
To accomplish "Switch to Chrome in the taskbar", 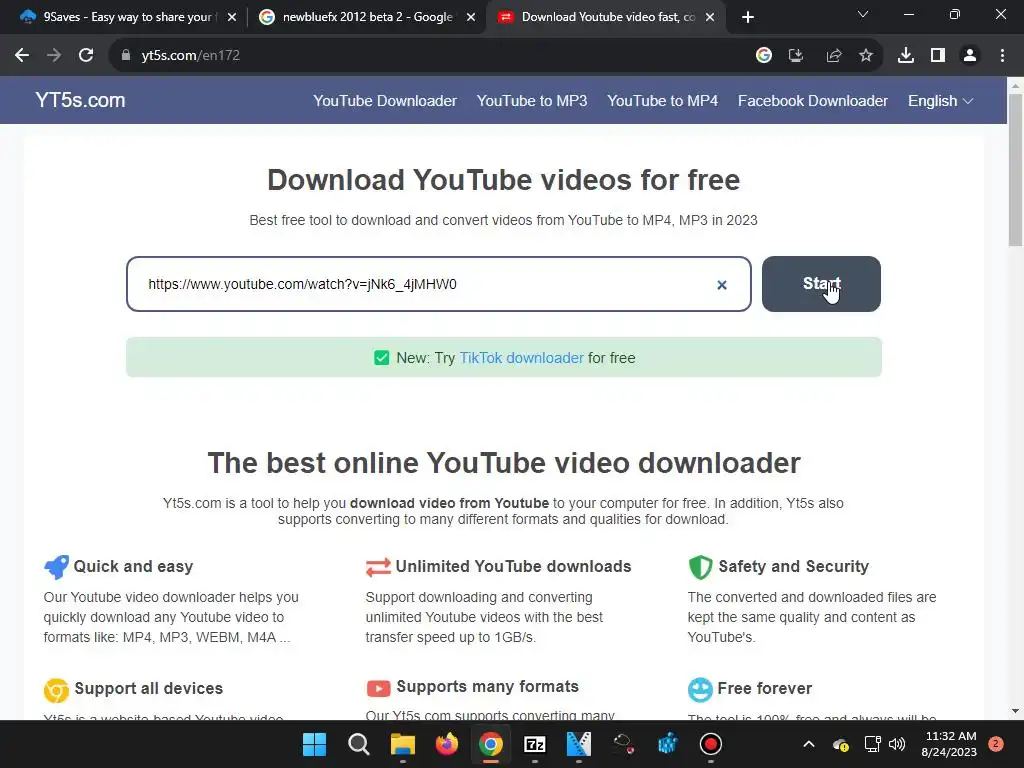I will point(490,744).
